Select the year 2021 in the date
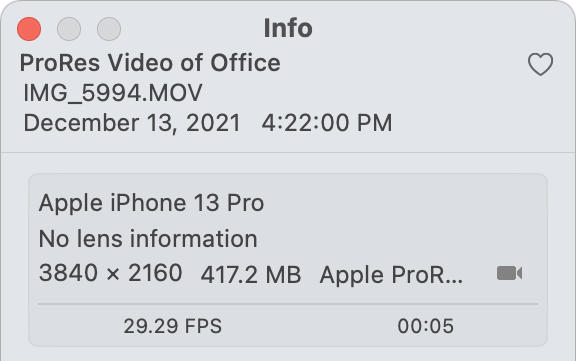 [x=213, y=123]
